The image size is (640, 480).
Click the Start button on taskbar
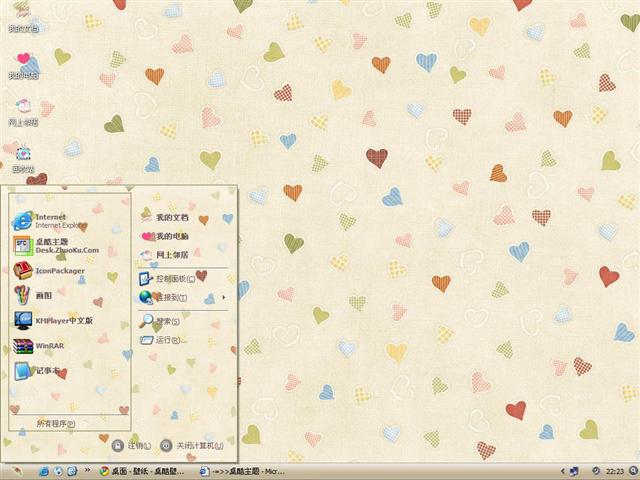16,472
